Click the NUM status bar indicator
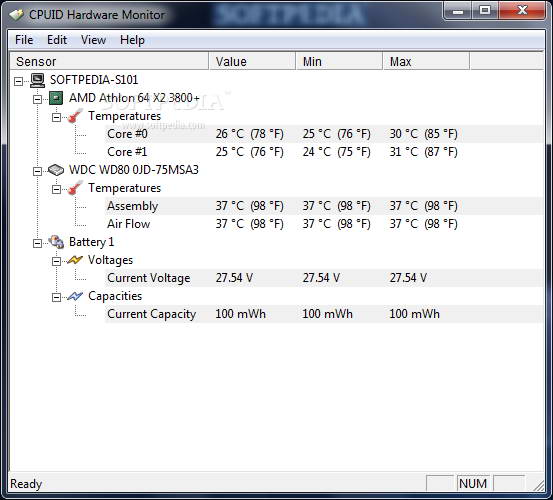553x500 pixels. click(x=473, y=483)
